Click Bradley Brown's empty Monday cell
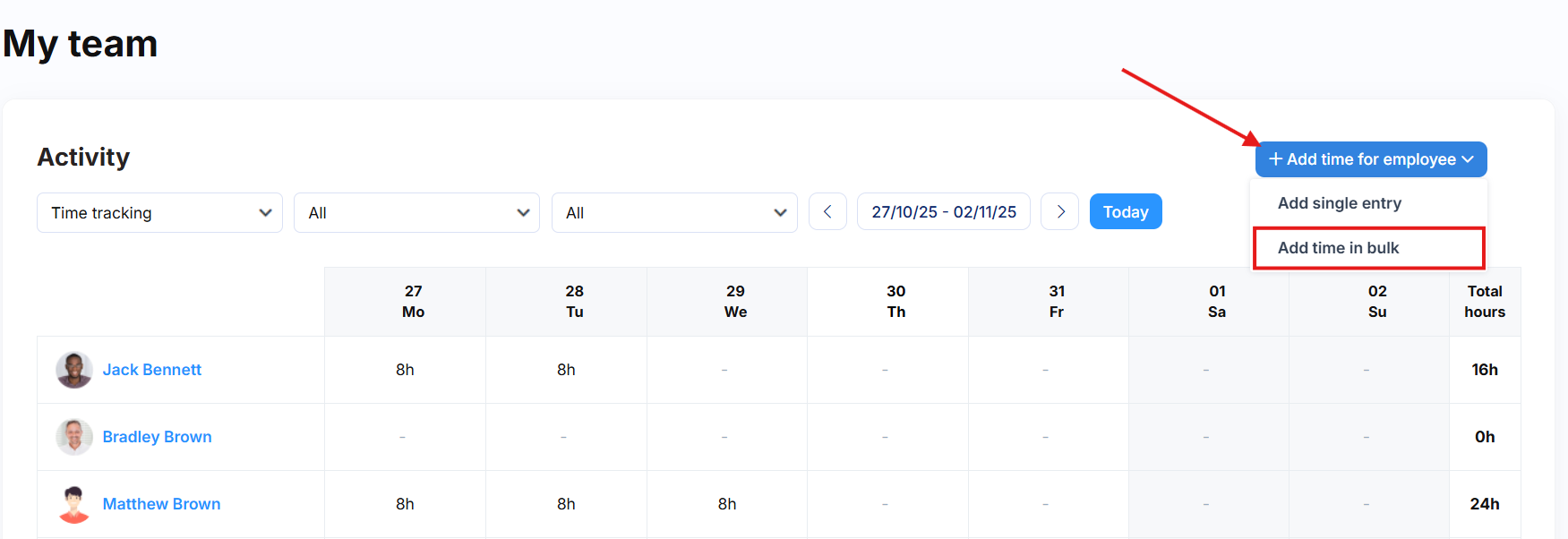 [403, 437]
